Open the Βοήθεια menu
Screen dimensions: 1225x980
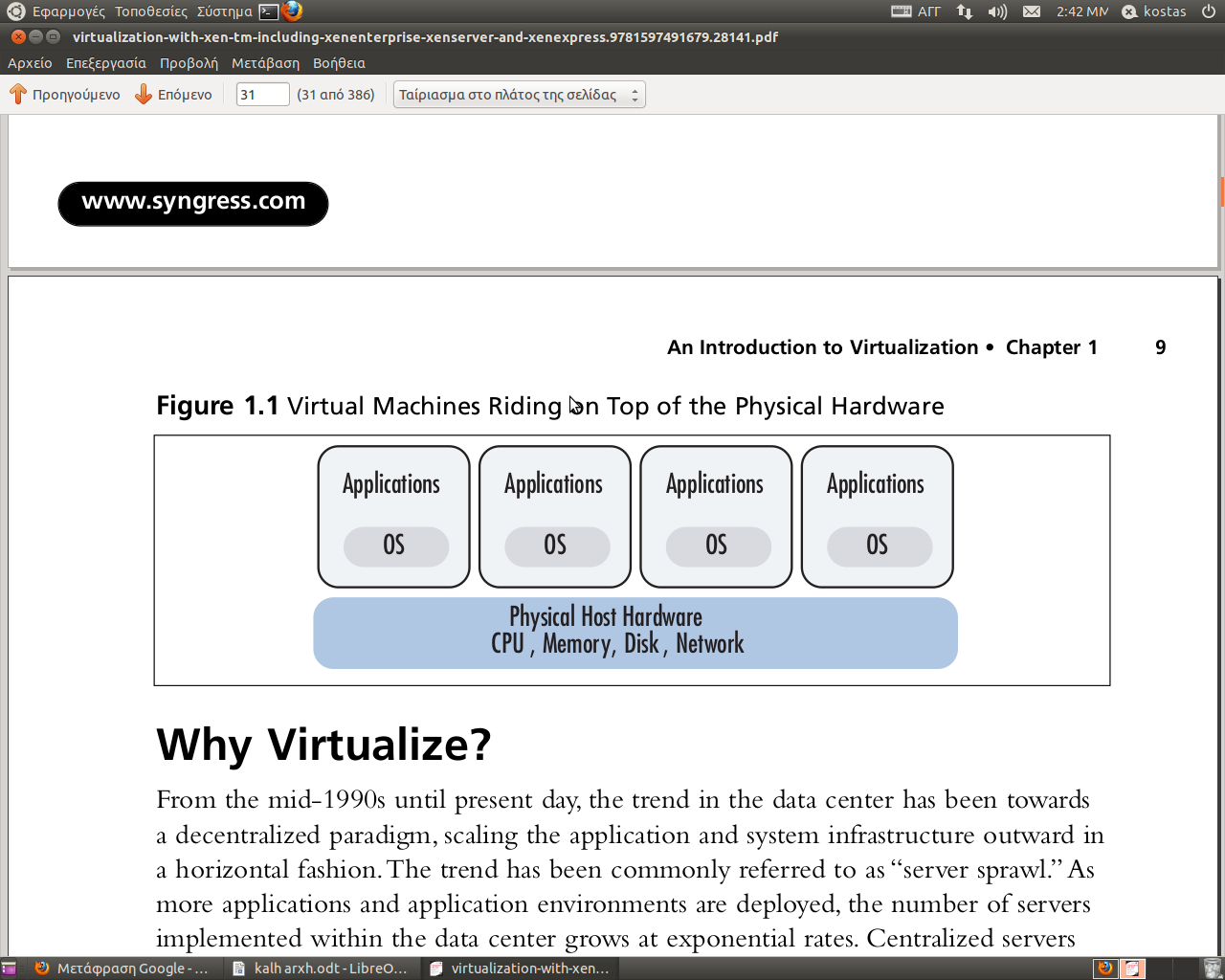339,63
